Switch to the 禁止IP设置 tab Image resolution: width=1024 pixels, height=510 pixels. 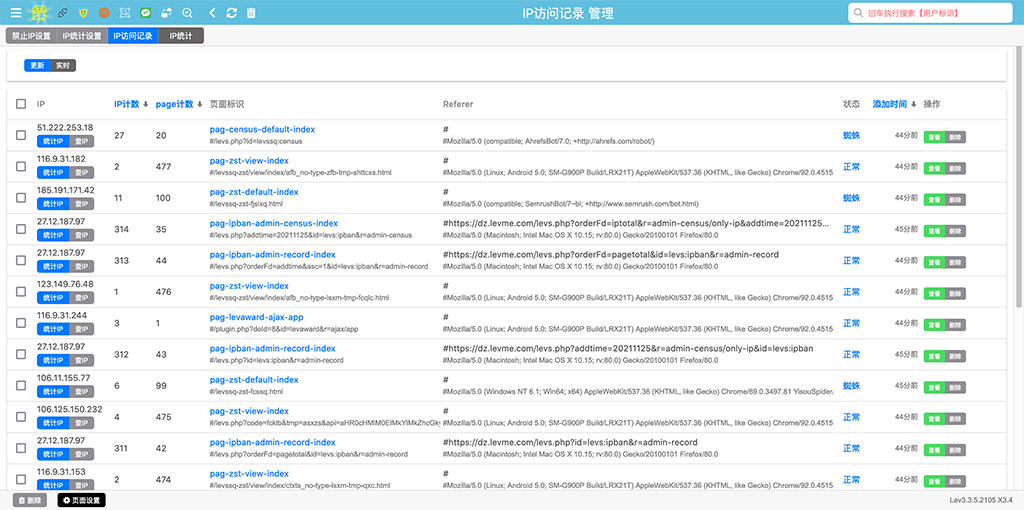point(30,36)
